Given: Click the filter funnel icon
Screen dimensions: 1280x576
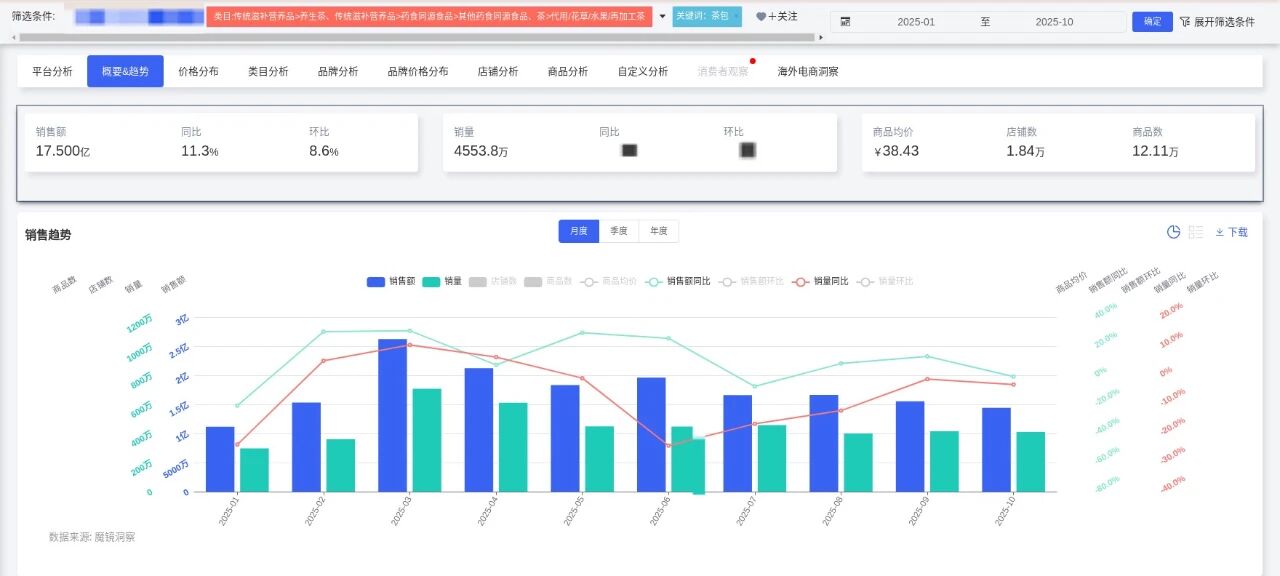Looking at the screenshot, I should click(x=1185, y=22).
